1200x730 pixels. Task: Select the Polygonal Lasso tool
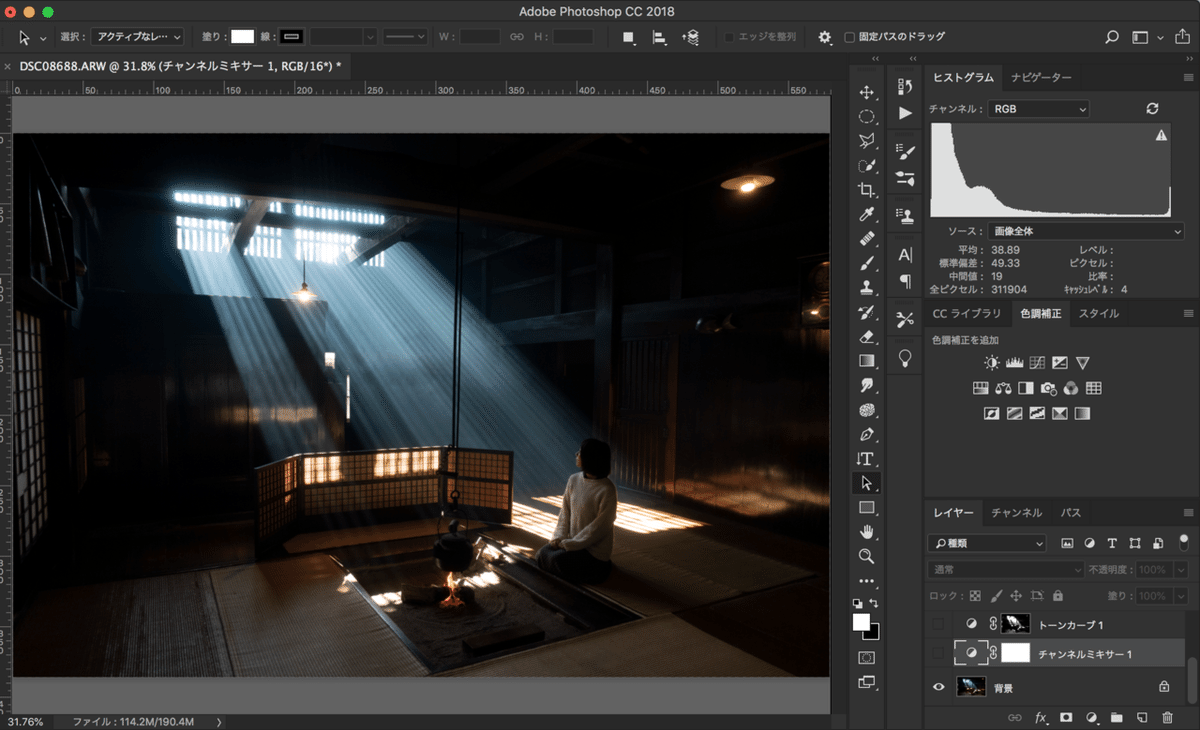(866, 141)
